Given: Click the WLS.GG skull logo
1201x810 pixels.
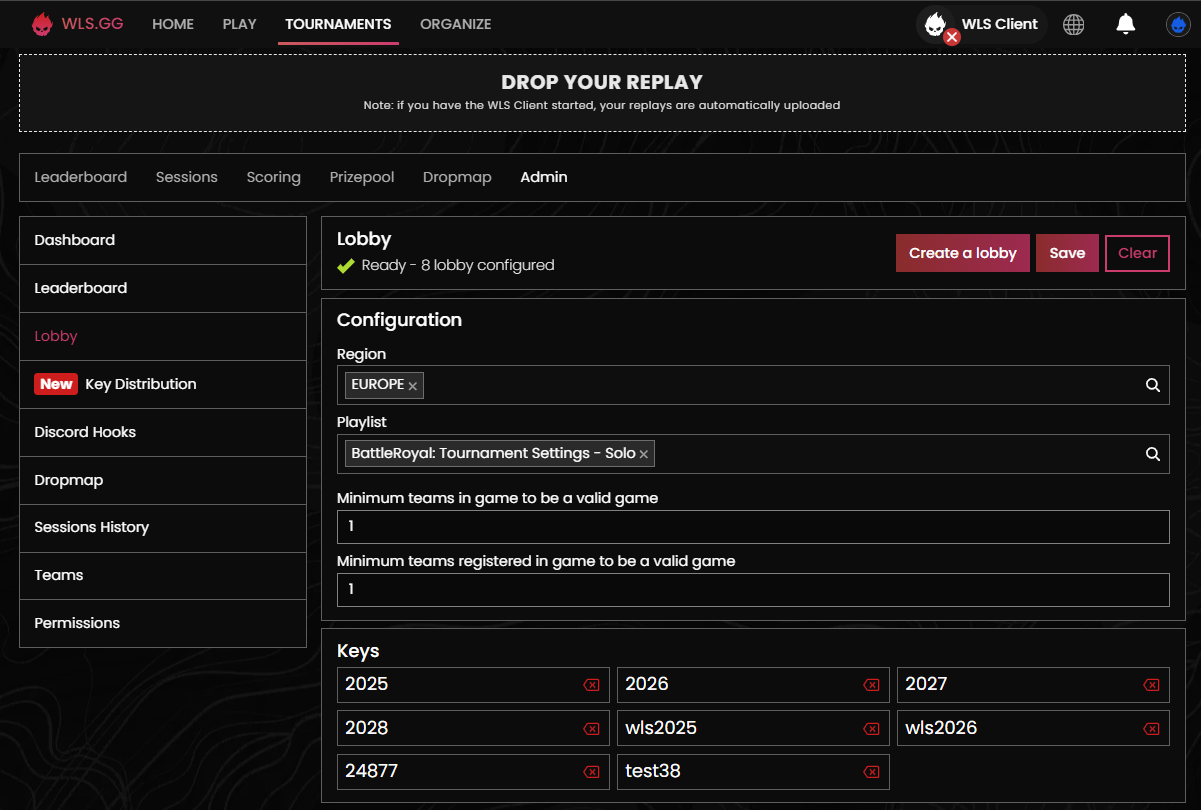Looking at the screenshot, I should point(42,23).
